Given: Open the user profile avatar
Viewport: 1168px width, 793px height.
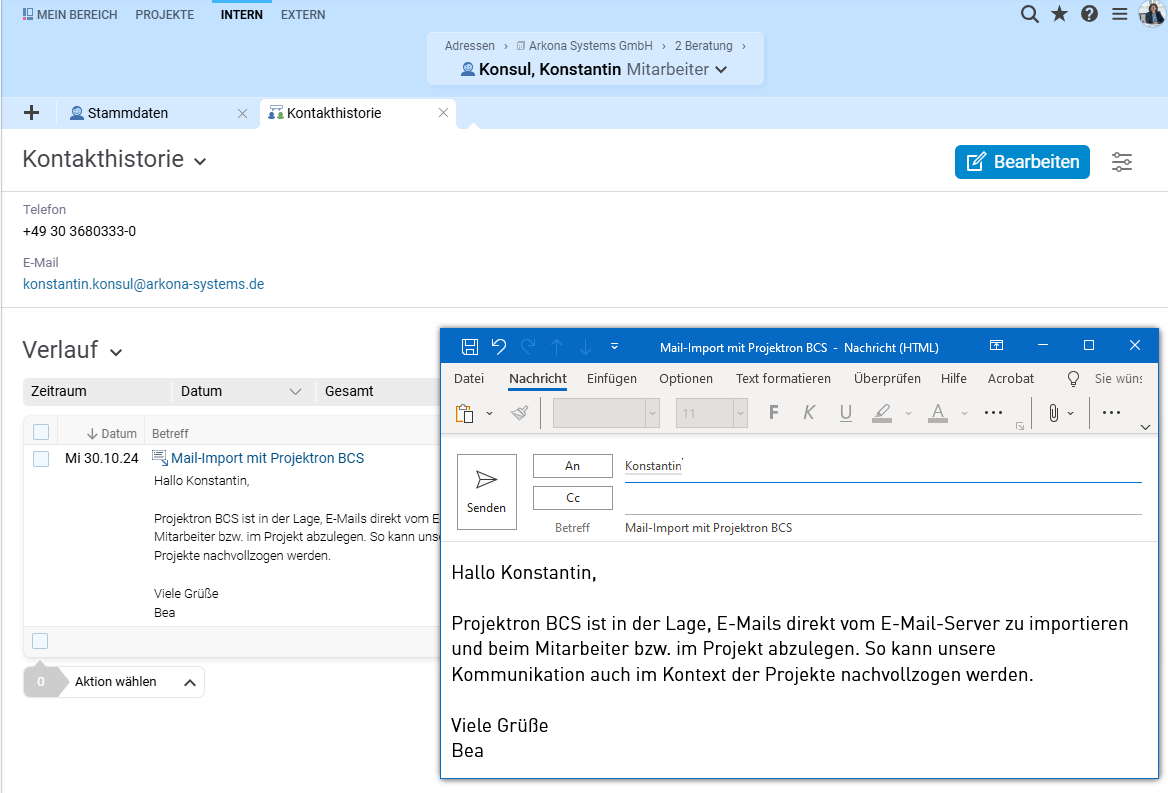Looking at the screenshot, I should pyautogui.click(x=1152, y=13).
